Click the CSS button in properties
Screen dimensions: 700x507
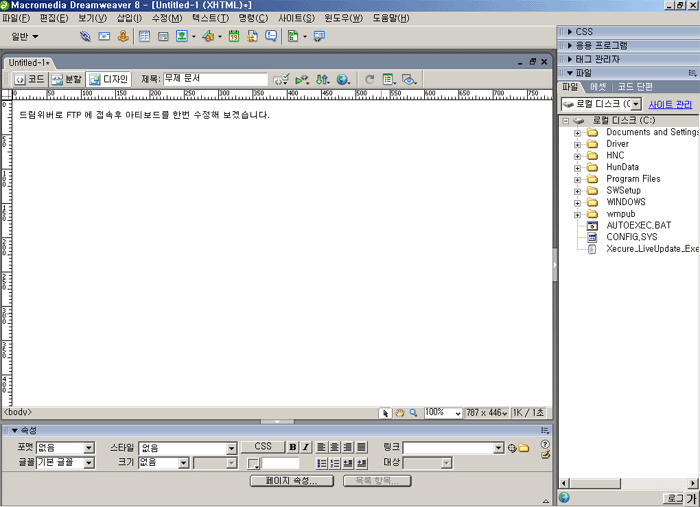point(263,447)
